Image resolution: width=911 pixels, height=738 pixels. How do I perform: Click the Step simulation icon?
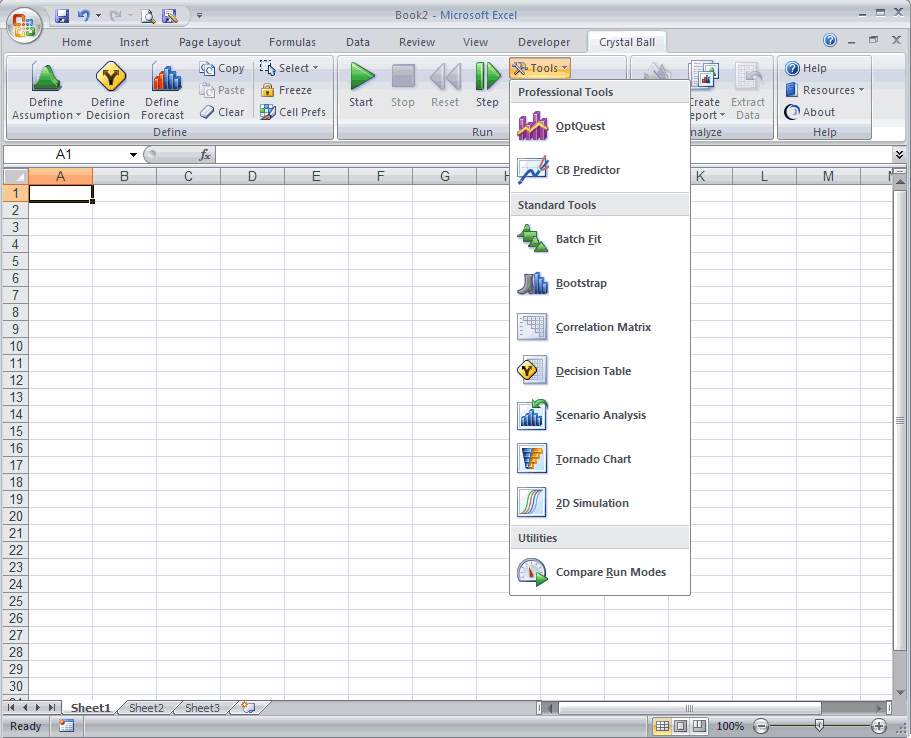[487, 78]
